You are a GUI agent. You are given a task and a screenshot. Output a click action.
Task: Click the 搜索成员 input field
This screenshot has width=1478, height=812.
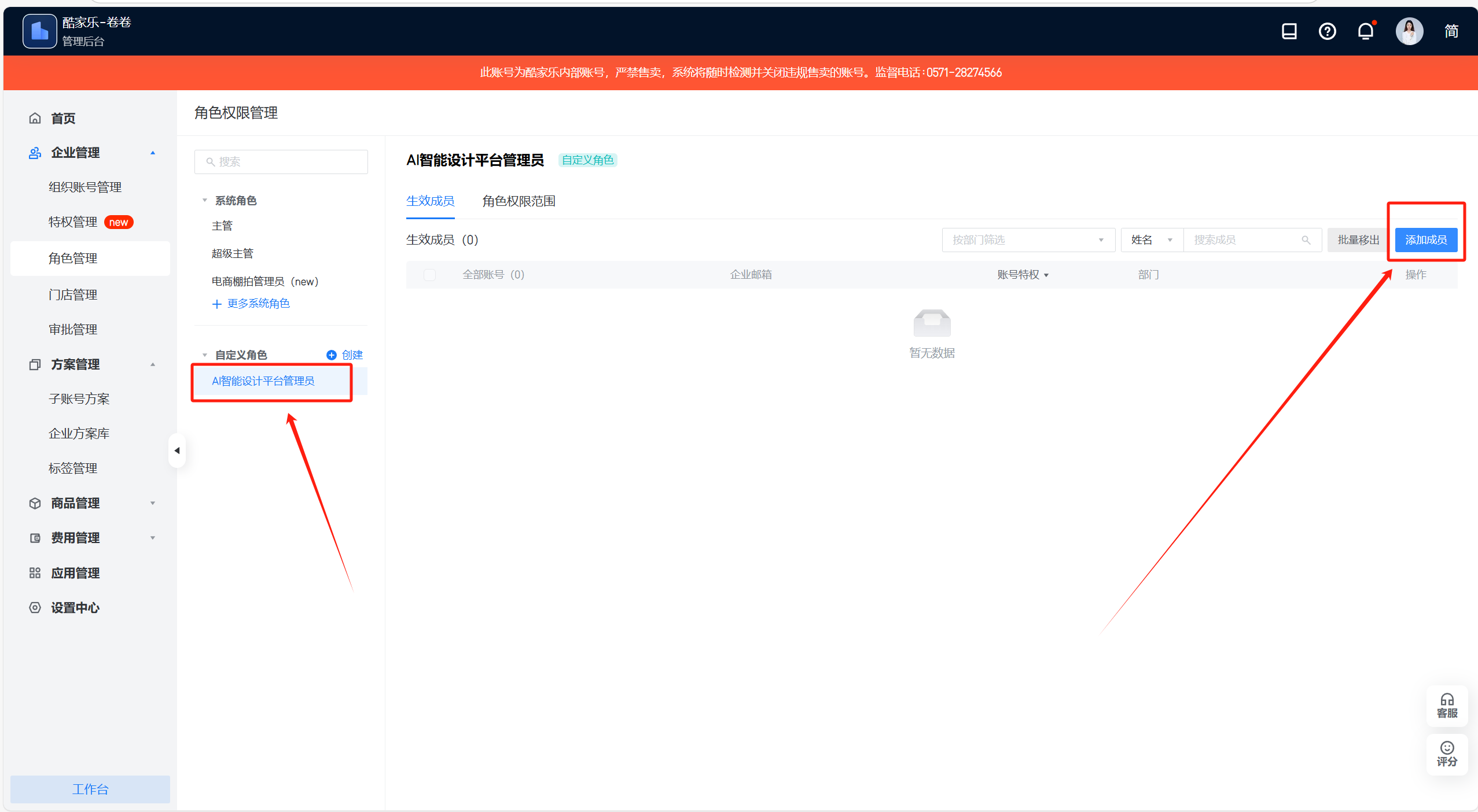coord(1244,240)
